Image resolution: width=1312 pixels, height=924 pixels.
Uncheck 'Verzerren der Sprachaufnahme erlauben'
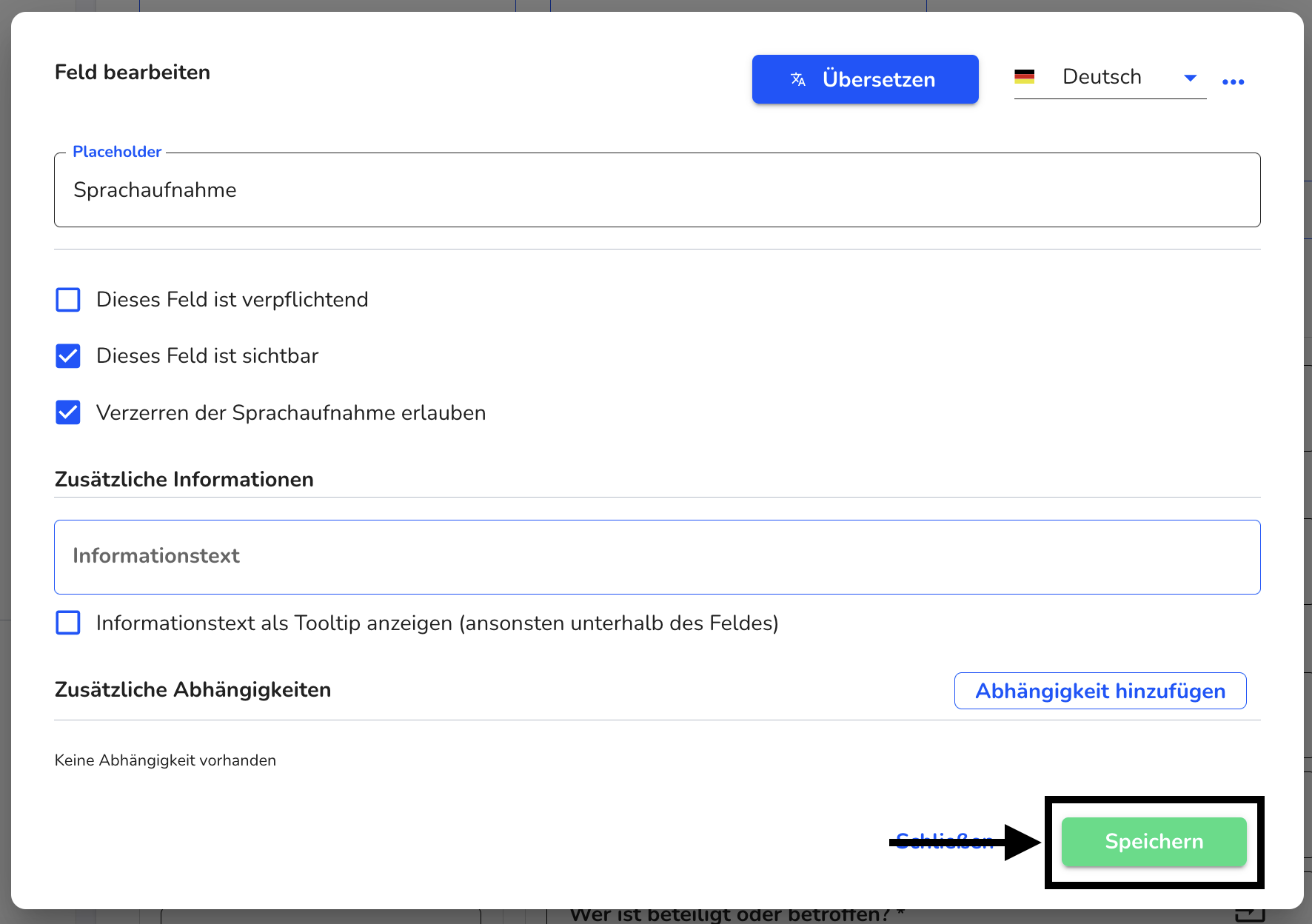click(x=68, y=412)
